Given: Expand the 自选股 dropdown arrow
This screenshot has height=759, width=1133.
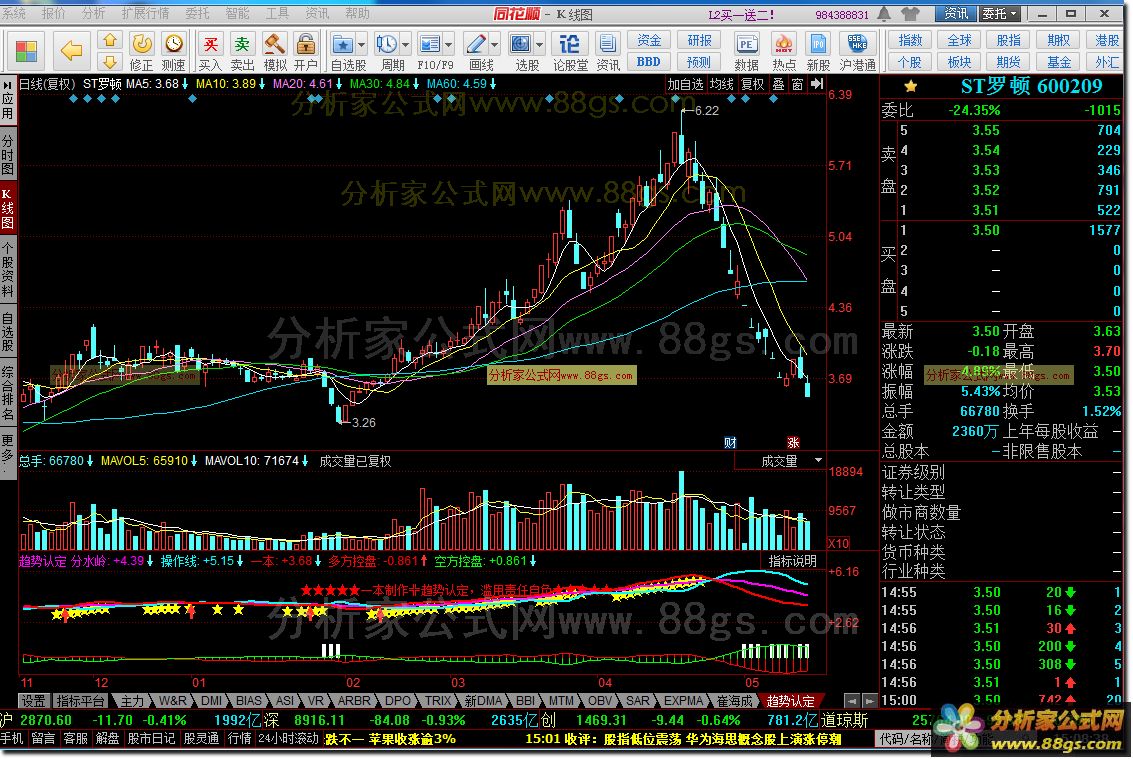Looking at the screenshot, I should click(361, 45).
